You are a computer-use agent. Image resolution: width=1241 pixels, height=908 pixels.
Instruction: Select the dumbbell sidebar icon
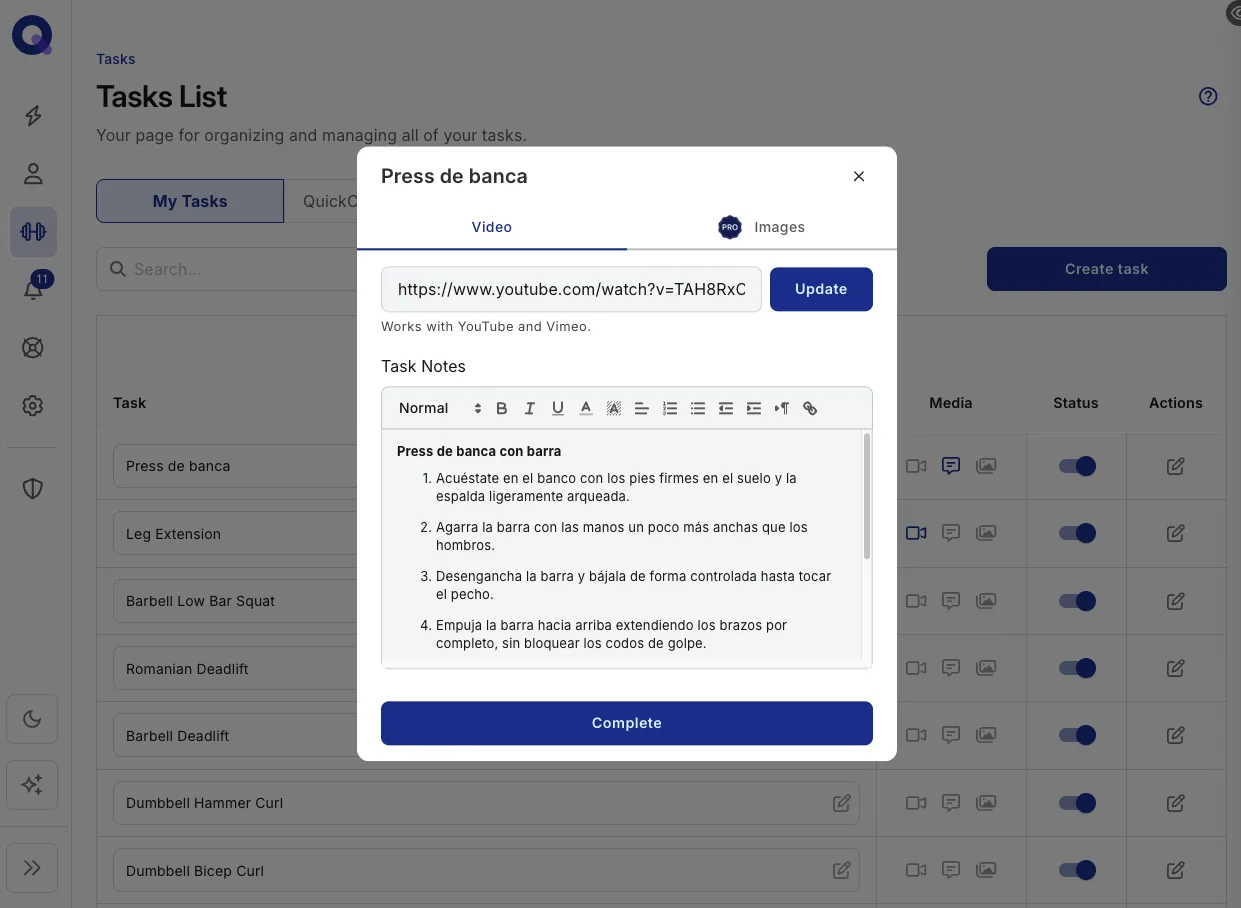tap(33, 232)
